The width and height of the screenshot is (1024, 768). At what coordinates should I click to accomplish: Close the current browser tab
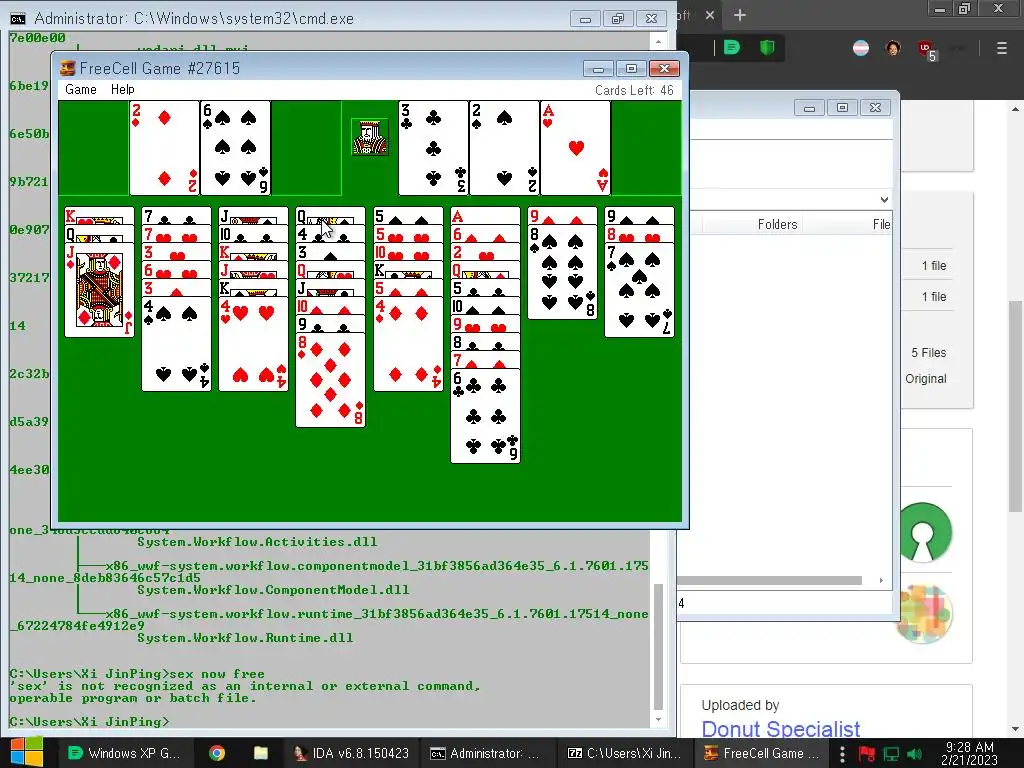click(710, 15)
